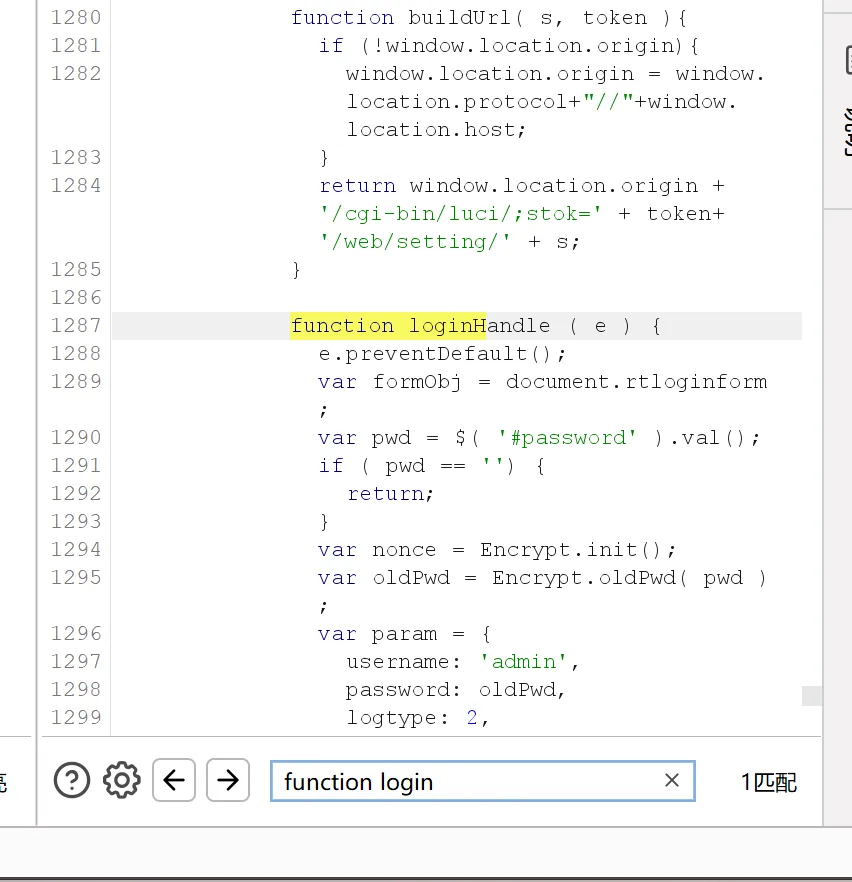Clear the 'function login' search text
This screenshot has width=852, height=882.
[672, 780]
